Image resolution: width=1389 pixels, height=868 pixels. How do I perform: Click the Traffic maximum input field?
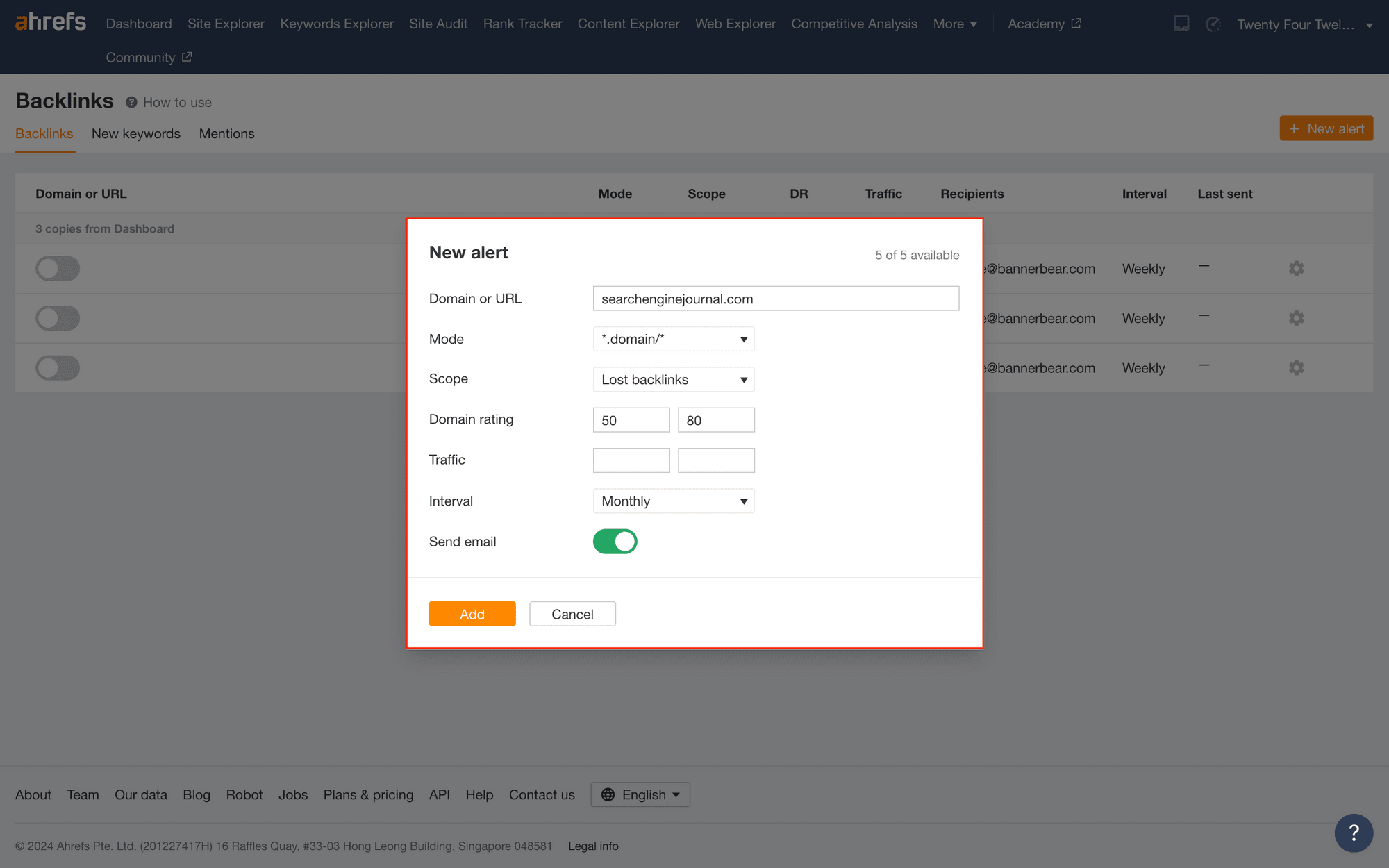click(716, 460)
